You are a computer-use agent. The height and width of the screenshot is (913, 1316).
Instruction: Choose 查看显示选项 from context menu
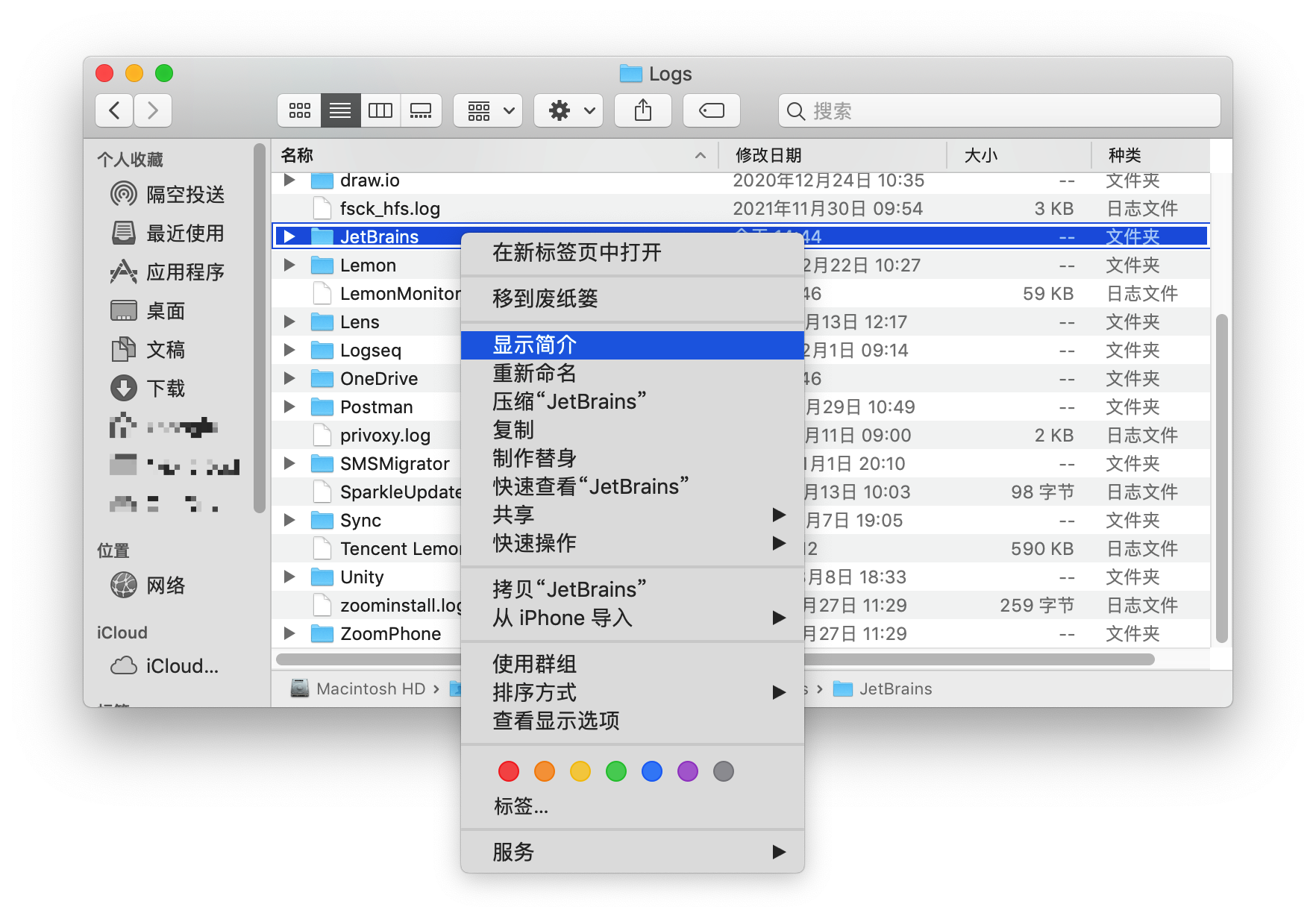pyautogui.click(x=633, y=721)
